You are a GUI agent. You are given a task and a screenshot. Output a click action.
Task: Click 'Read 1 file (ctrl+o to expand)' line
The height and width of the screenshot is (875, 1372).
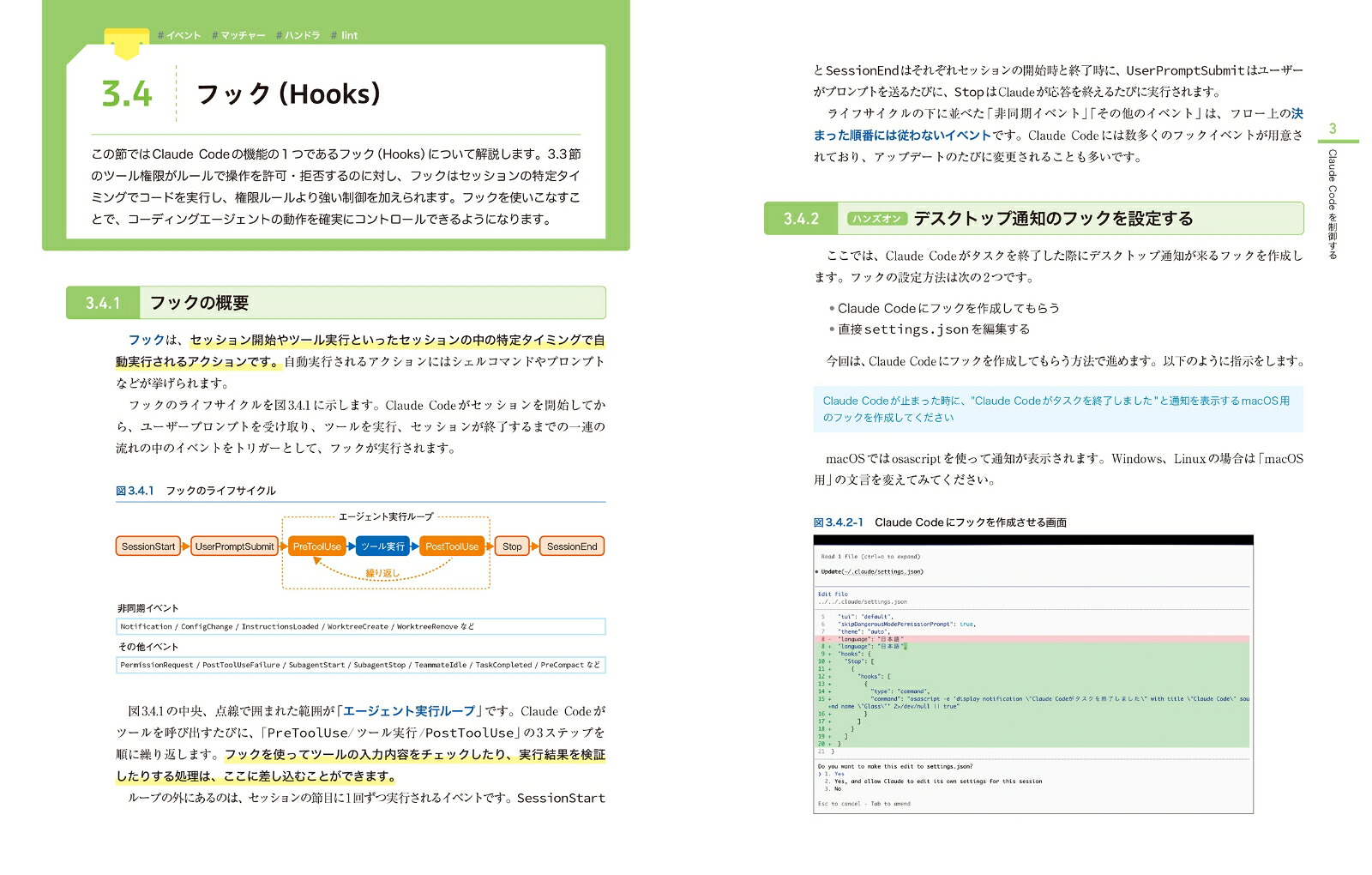870,557
